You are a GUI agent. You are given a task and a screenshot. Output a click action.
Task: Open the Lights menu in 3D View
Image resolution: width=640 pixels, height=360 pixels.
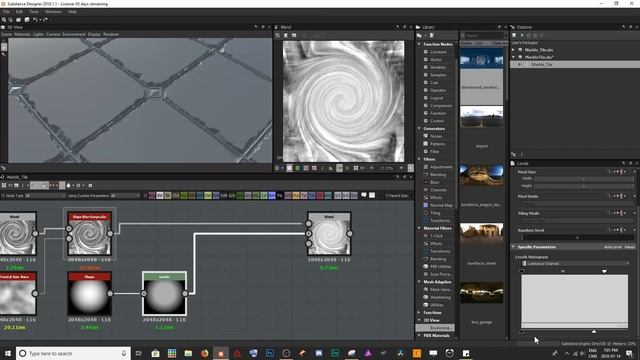(38, 34)
